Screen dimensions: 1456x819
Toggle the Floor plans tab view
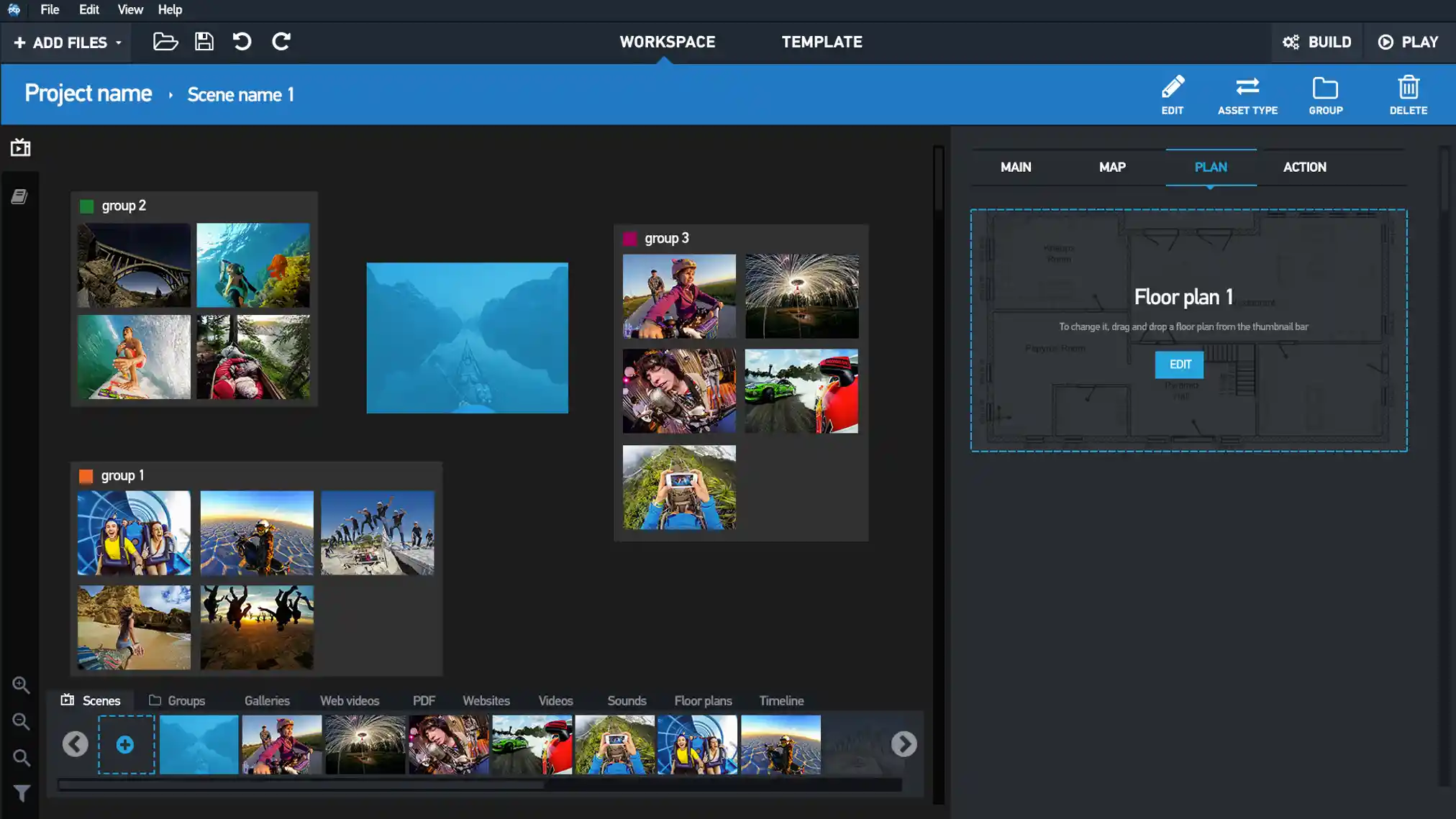coord(703,700)
